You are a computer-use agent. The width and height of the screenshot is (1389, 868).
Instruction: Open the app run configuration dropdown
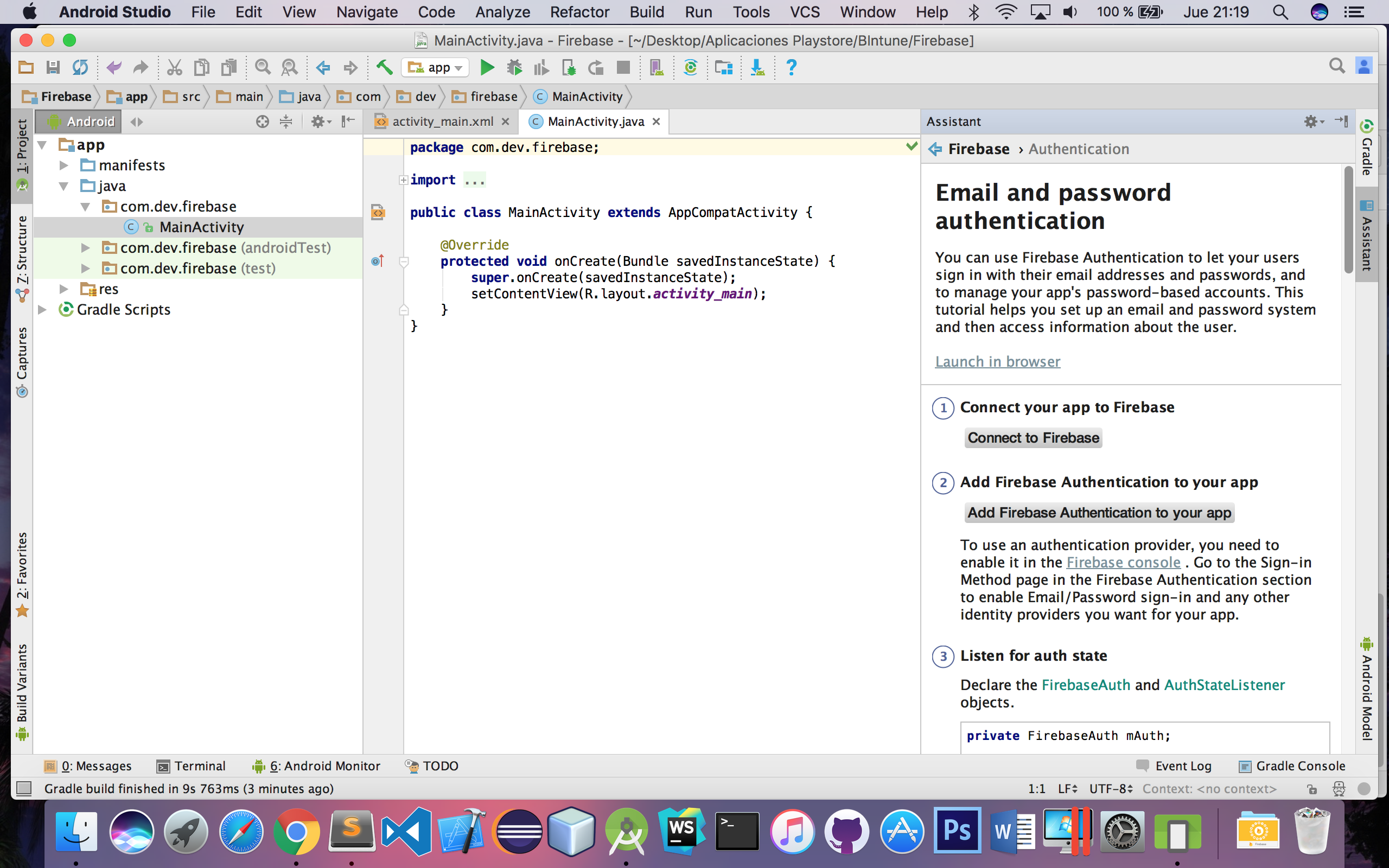pos(436,68)
